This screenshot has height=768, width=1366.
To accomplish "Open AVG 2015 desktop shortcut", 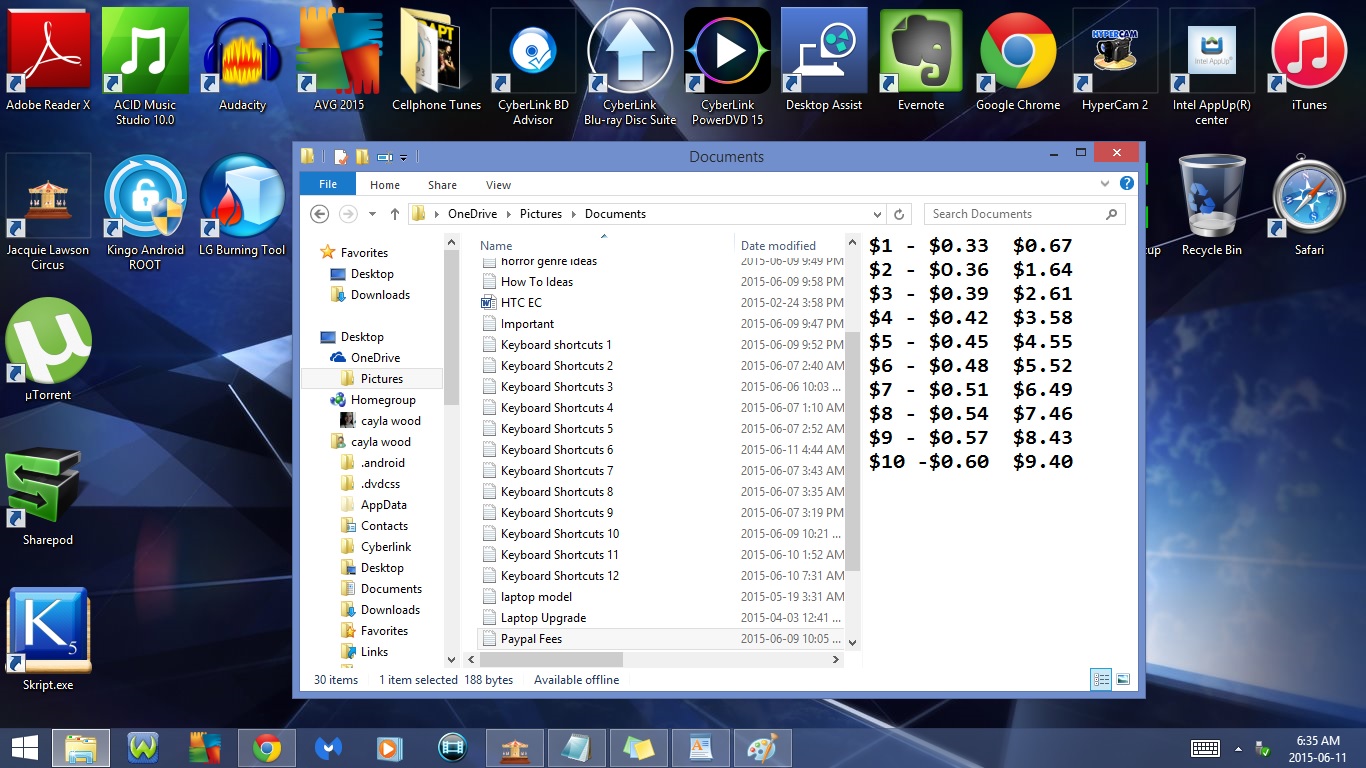I will click(339, 60).
